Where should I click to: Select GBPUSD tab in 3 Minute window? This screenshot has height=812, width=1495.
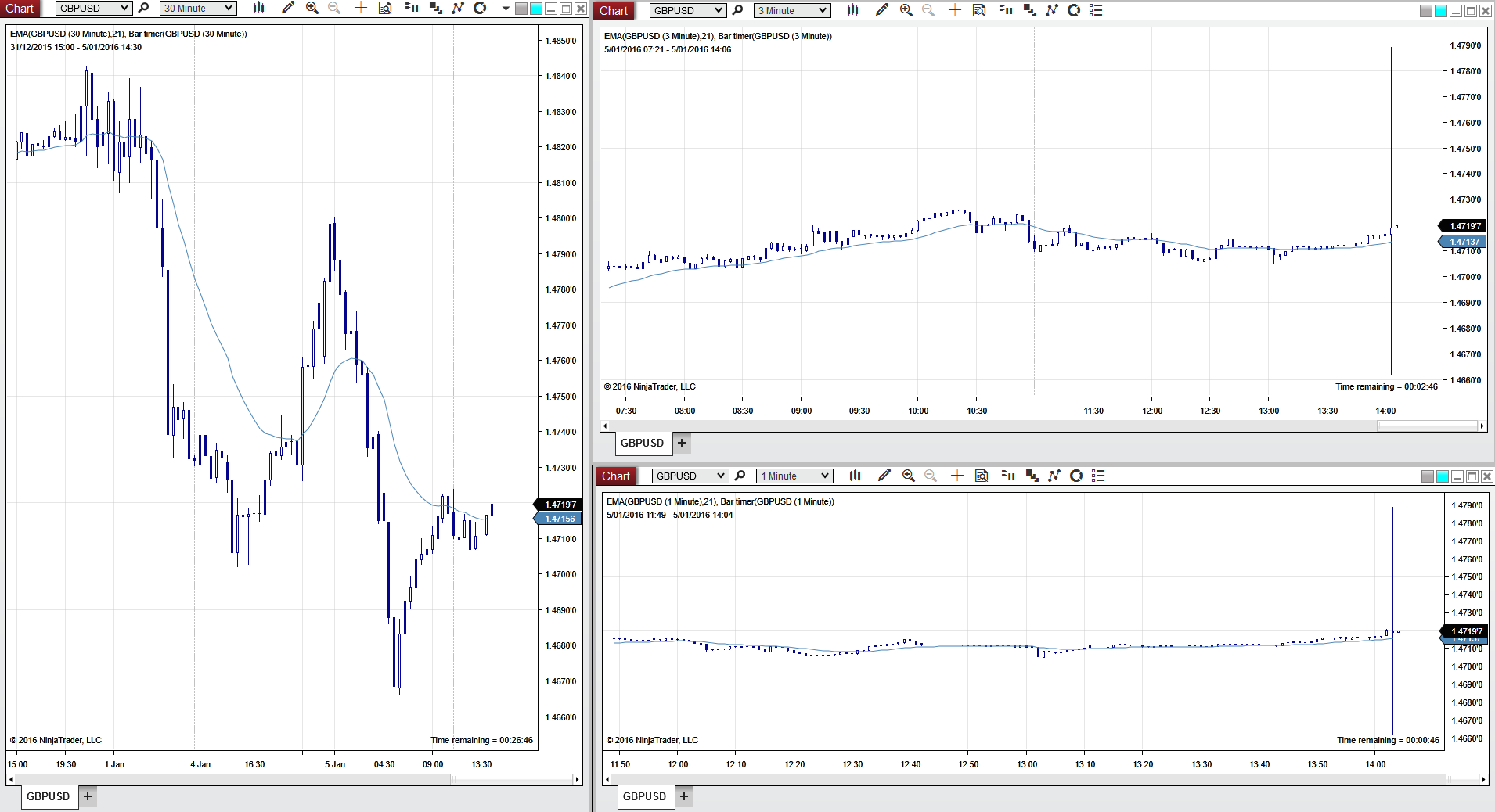[x=642, y=443]
